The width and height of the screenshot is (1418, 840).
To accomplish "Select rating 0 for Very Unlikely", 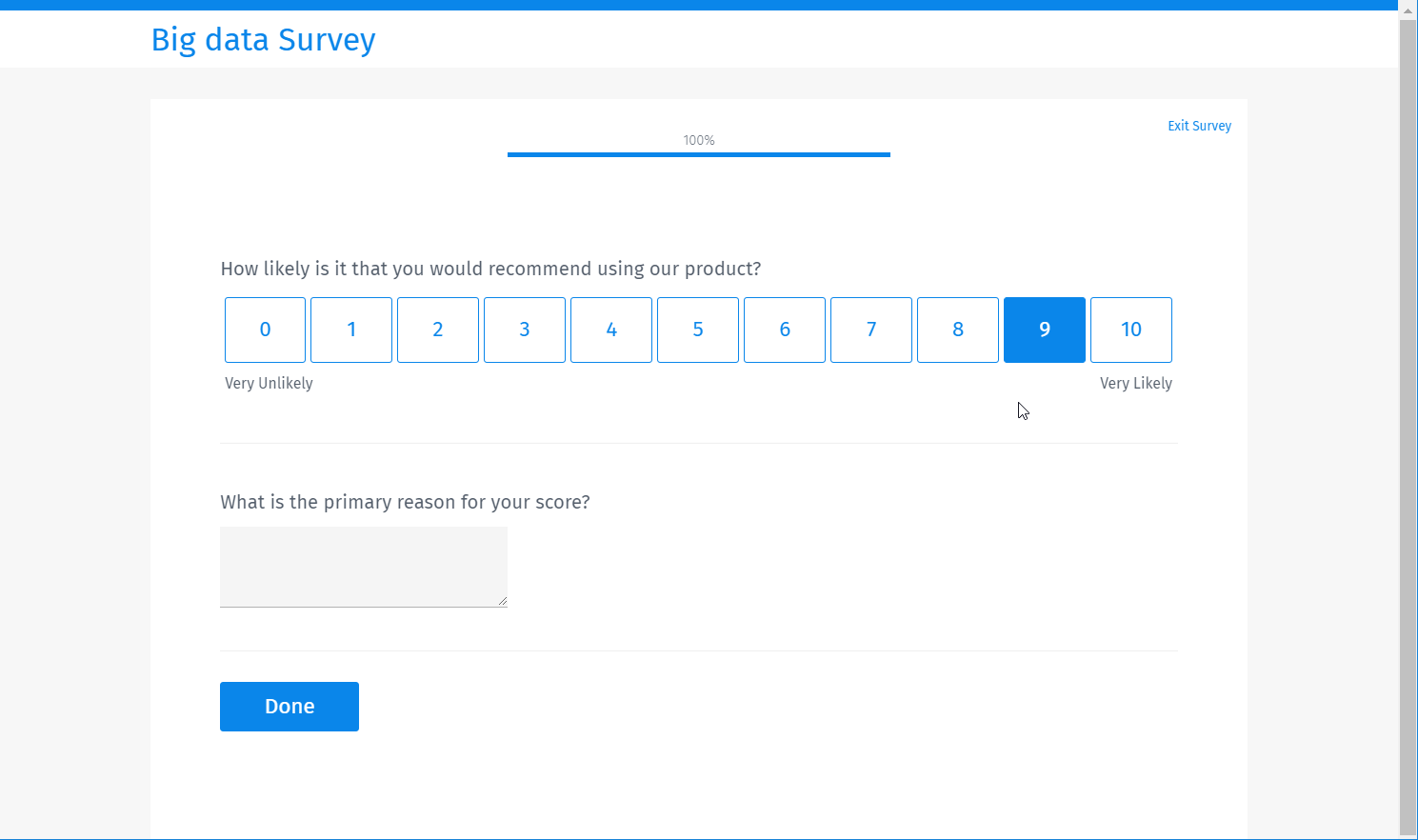I will pos(265,330).
